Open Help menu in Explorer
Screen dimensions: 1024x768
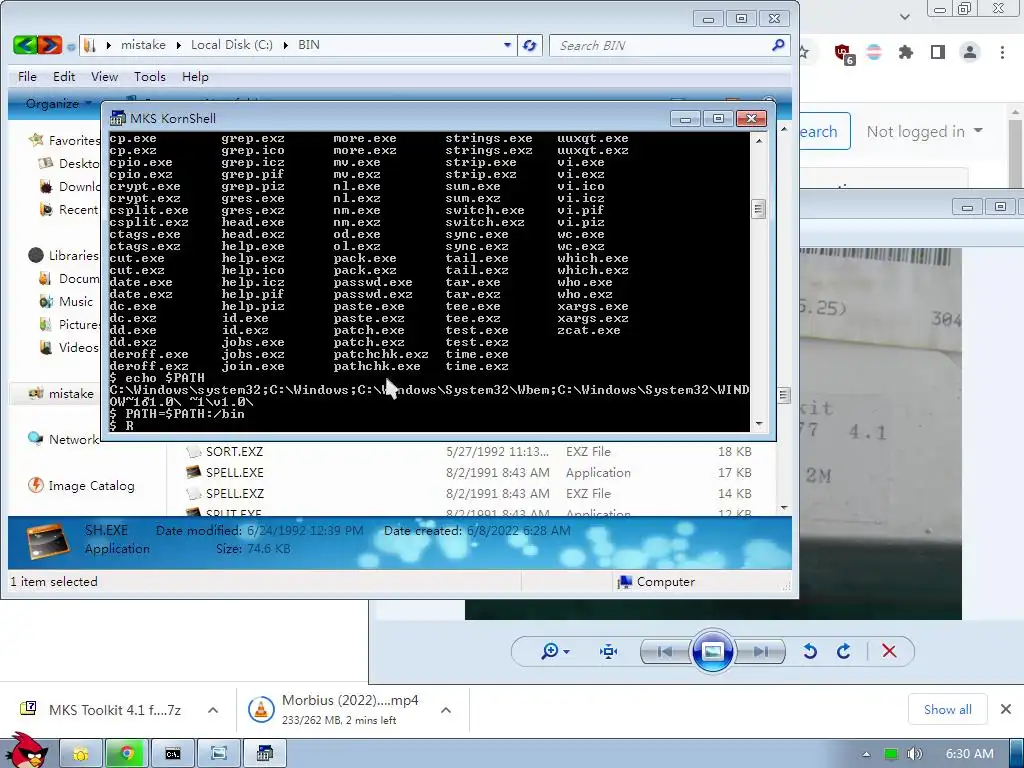(195, 76)
